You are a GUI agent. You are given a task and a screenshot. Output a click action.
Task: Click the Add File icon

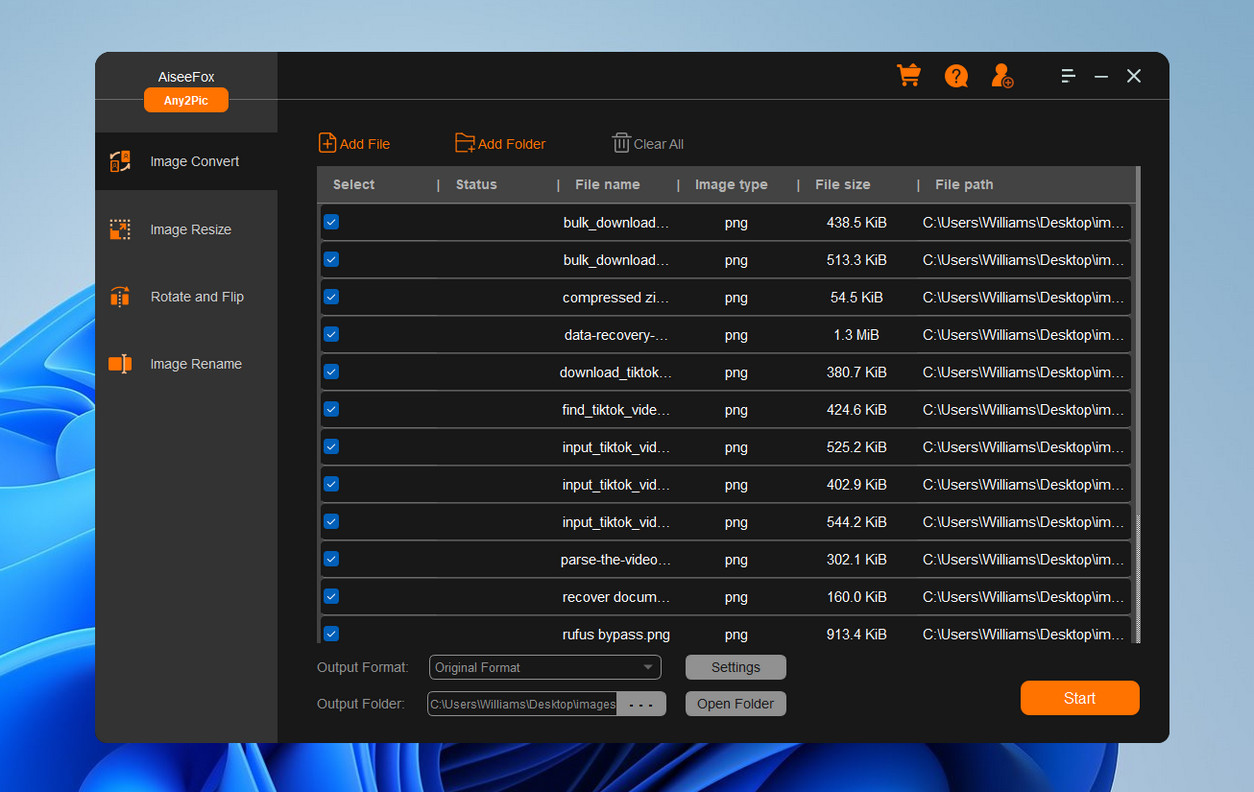(x=327, y=143)
